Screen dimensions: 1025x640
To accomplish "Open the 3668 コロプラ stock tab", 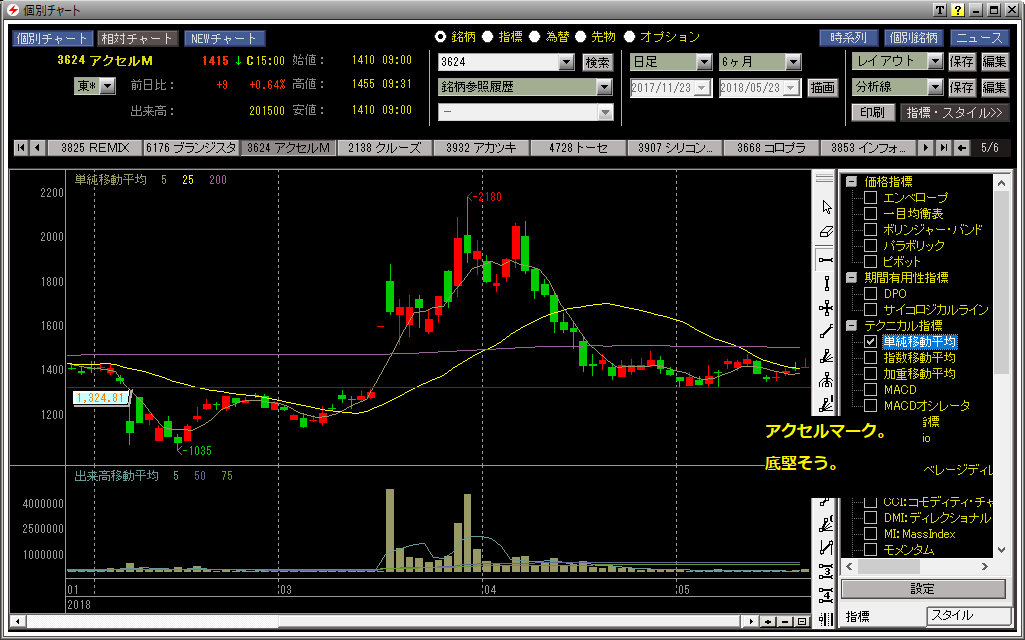I will point(771,148).
